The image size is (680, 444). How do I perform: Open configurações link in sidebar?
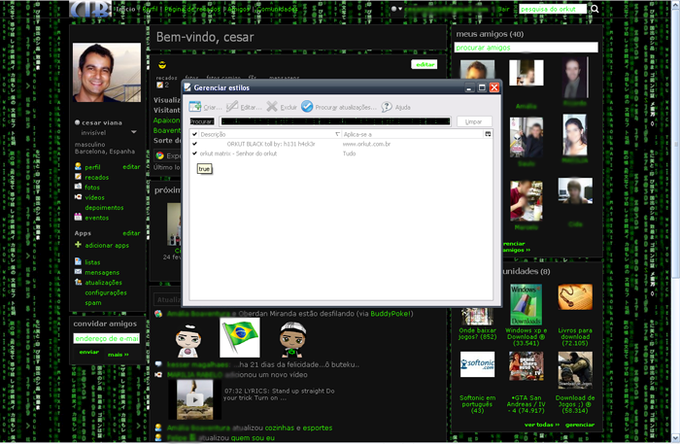click(106, 292)
